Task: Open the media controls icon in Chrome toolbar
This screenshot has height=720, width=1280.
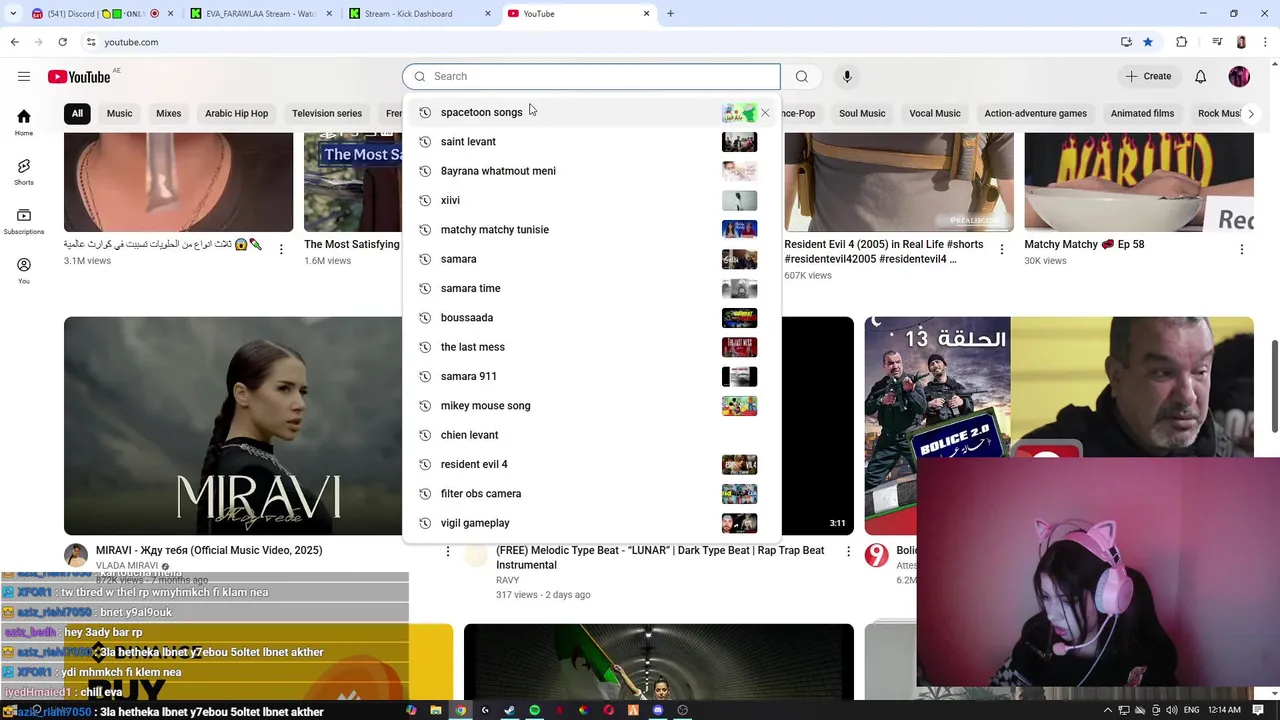Action: click(x=1217, y=42)
